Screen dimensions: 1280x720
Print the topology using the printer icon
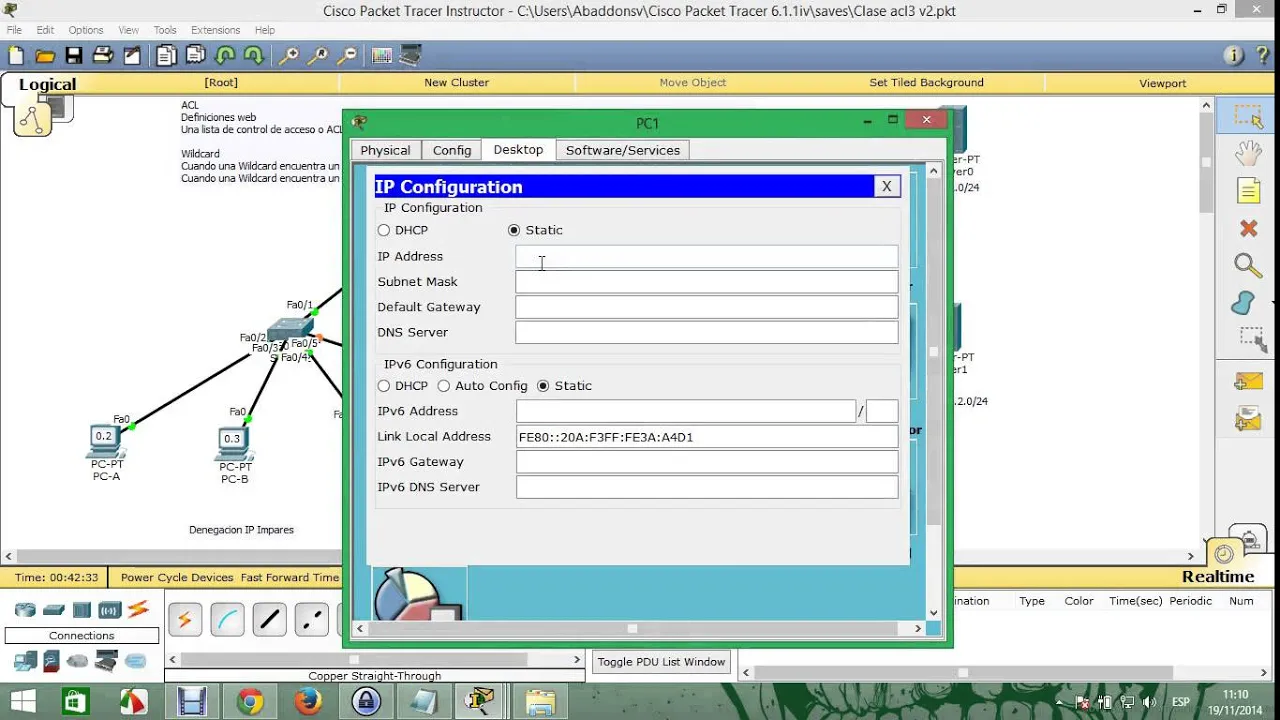tap(102, 56)
